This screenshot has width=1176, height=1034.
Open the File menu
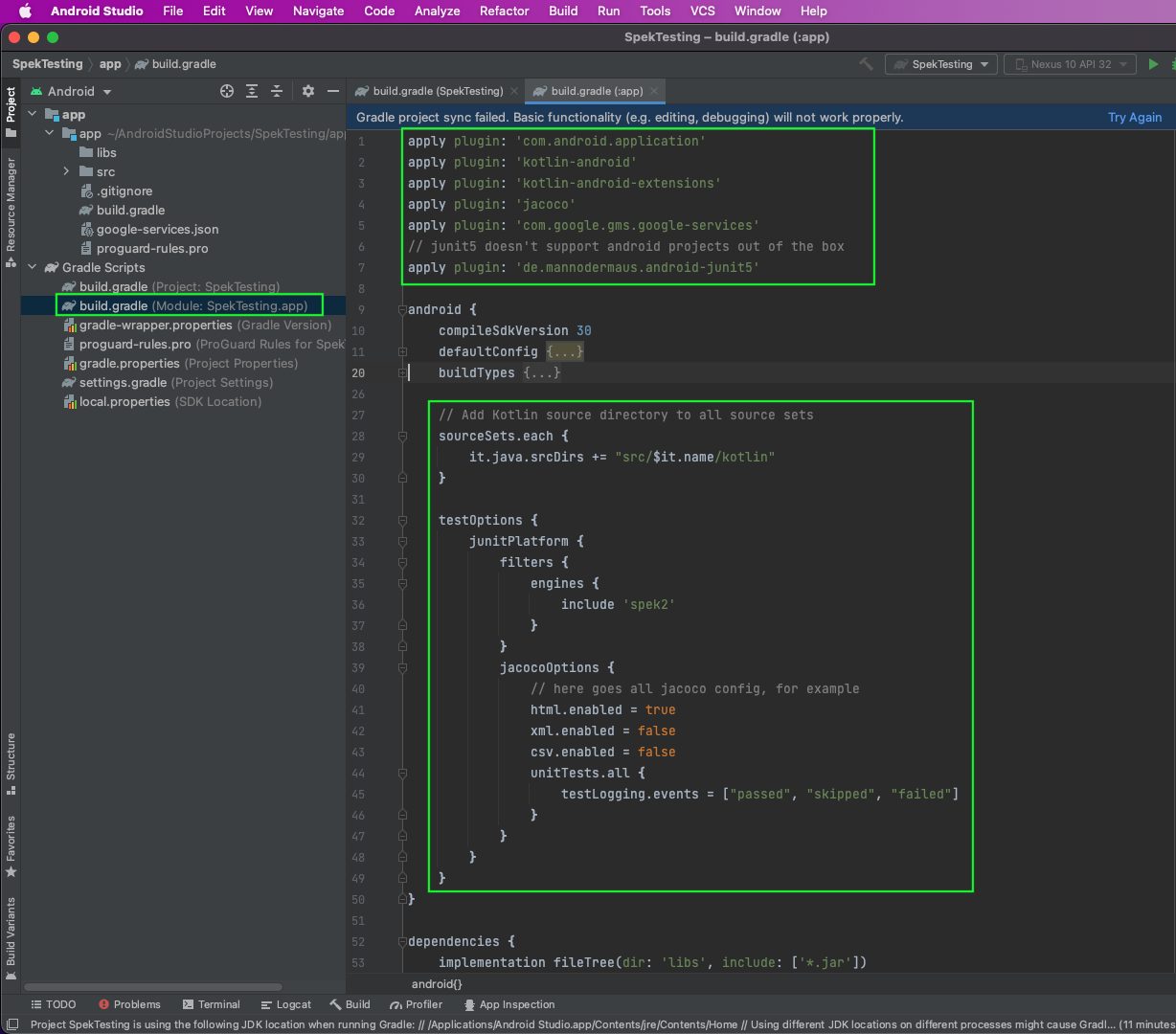pyautogui.click(x=173, y=11)
